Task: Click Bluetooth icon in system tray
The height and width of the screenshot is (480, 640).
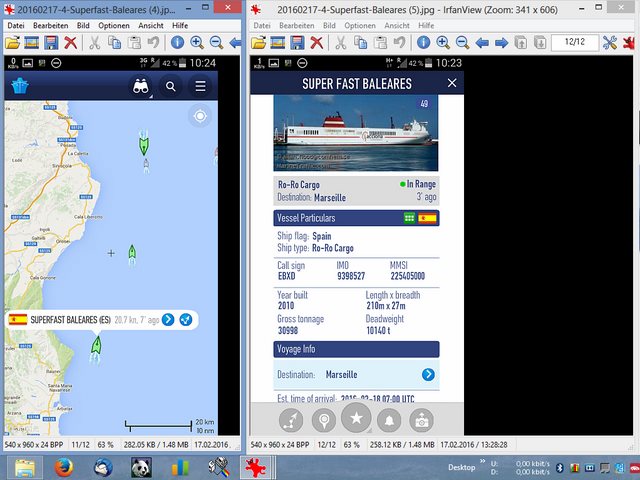Action: tap(560, 468)
